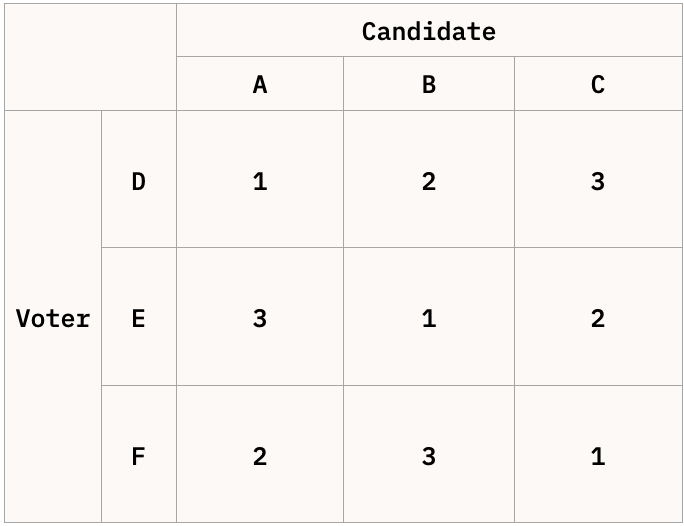Select the column header for candidate B

click(429, 85)
